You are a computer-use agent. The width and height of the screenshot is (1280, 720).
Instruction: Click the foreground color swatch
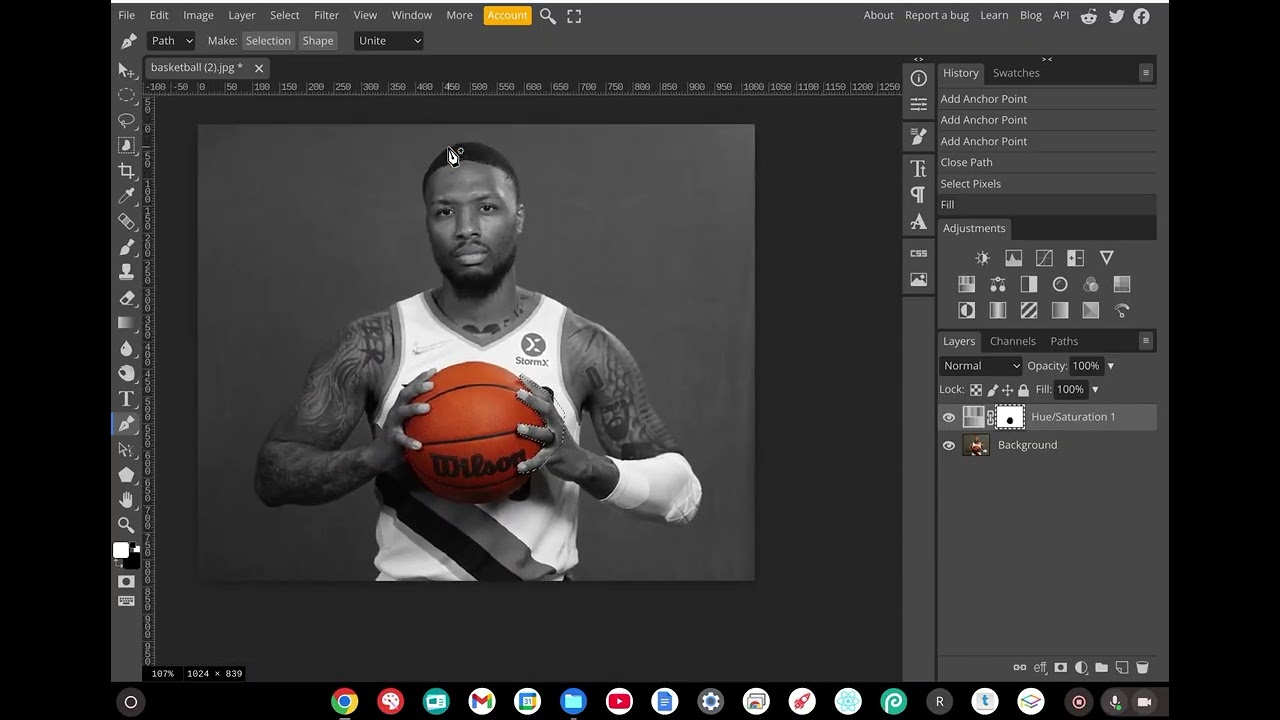tap(121, 551)
